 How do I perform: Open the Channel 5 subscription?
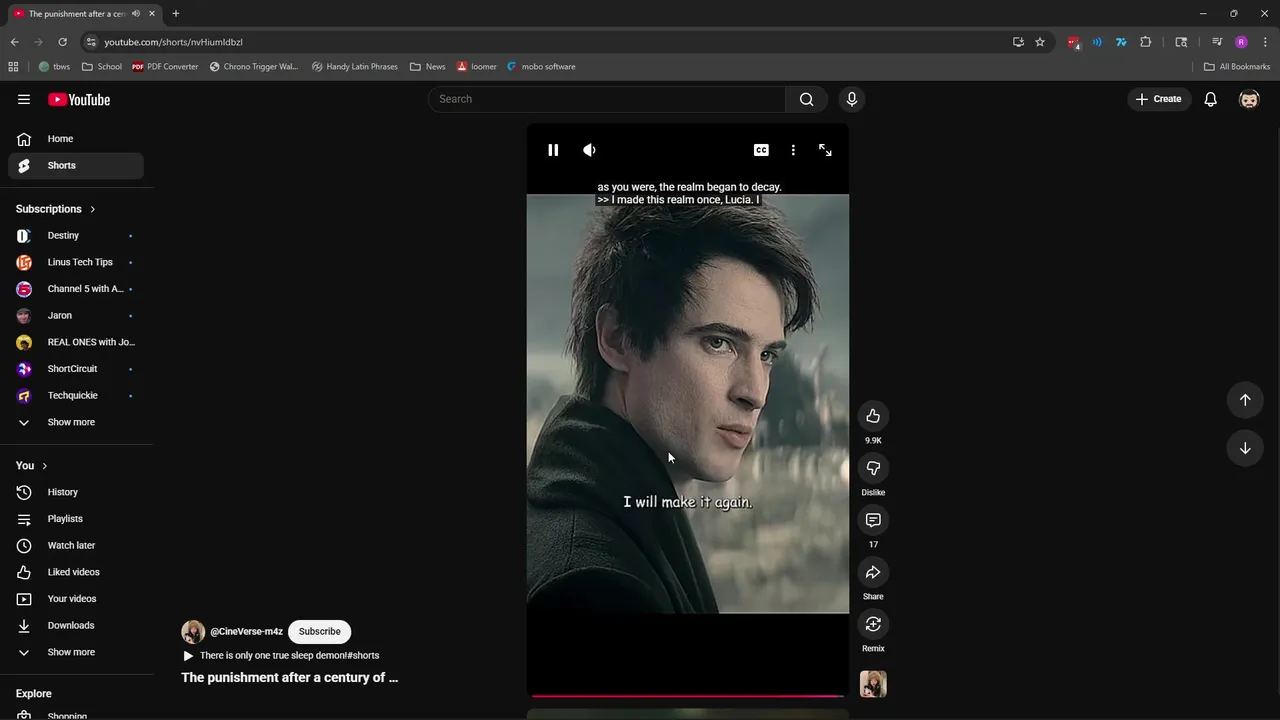point(76,289)
